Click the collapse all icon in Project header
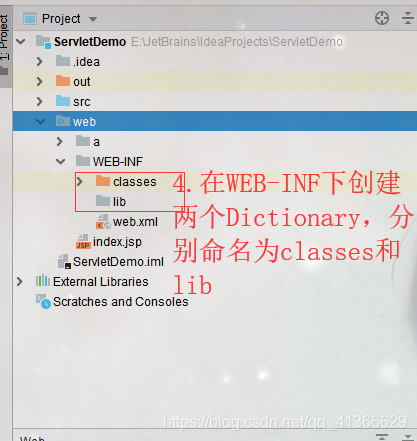This screenshot has height=441, width=417. 408,18
